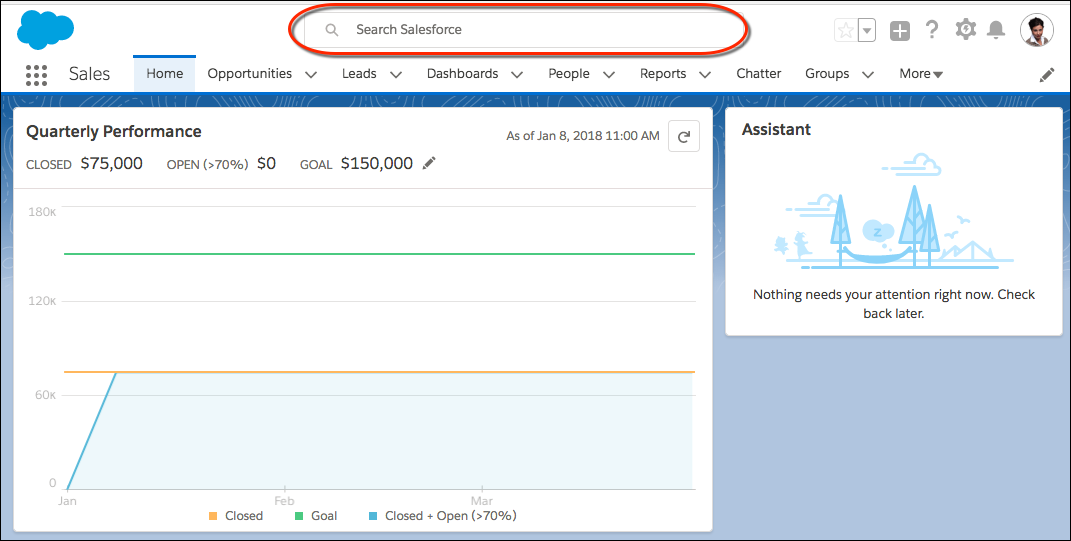Open the setup gear icon
The image size is (1071, 541).
pos(965,29)
